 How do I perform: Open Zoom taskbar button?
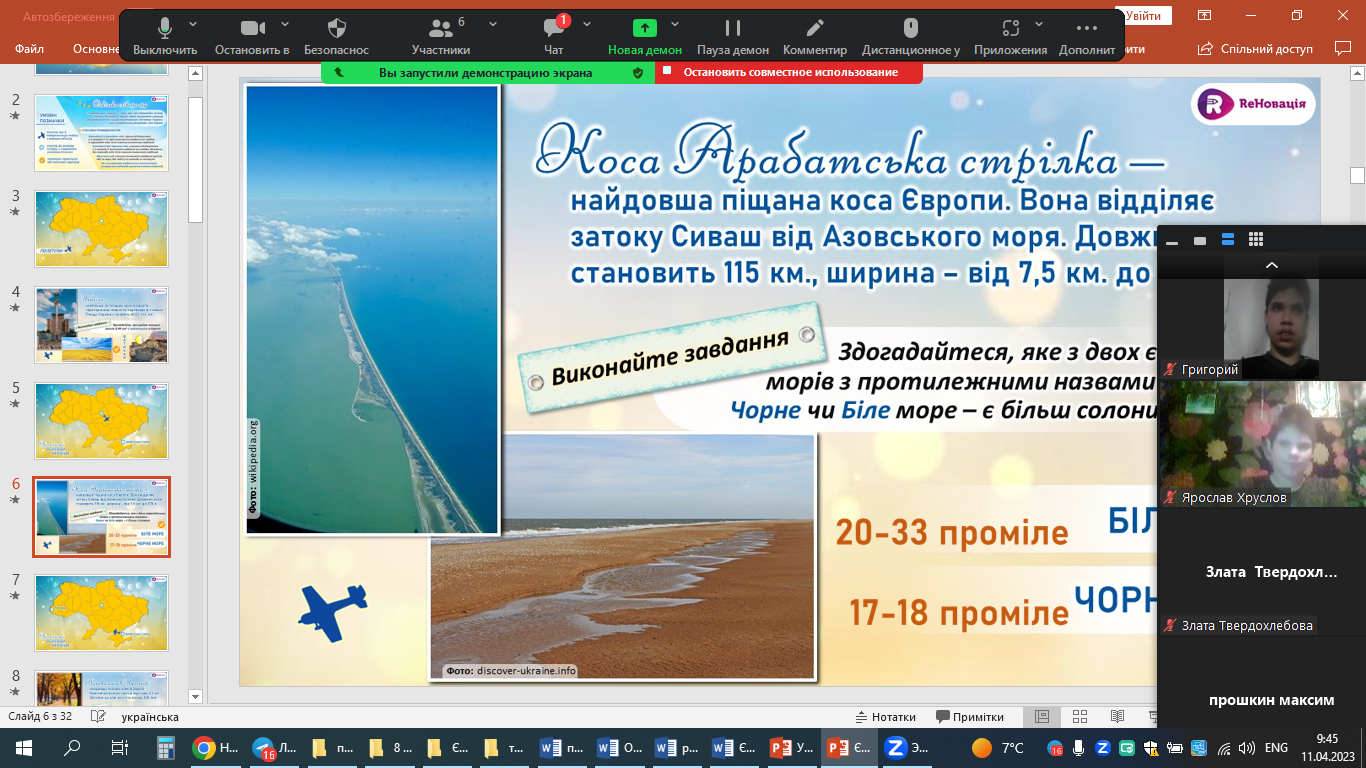pyautogui.click(x=908, y=747)
